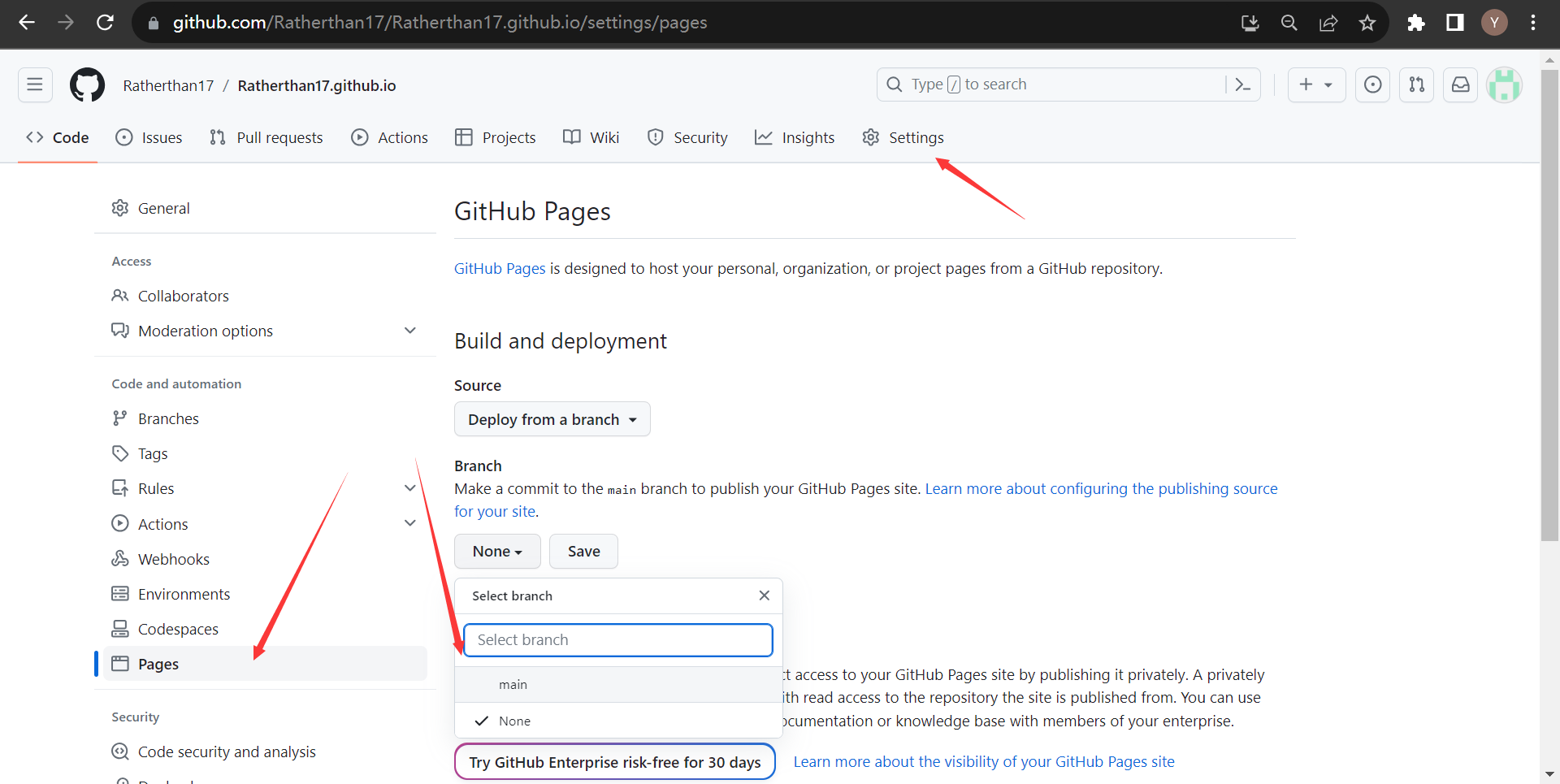
Task: Focus the Type / to search box
Action: [x=1068, y=84]
